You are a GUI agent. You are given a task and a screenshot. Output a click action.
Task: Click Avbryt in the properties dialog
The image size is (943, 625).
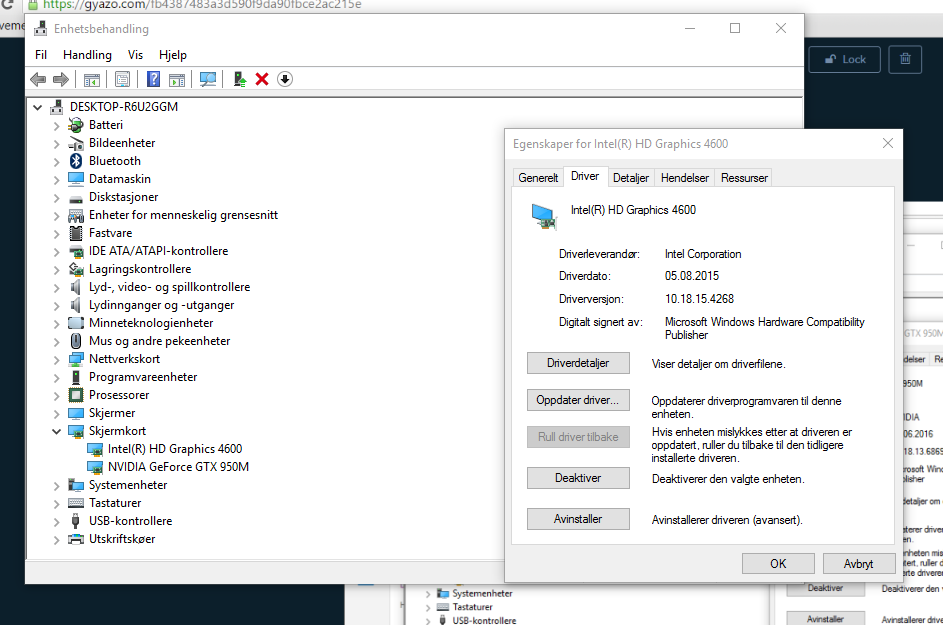click(858, 564)
